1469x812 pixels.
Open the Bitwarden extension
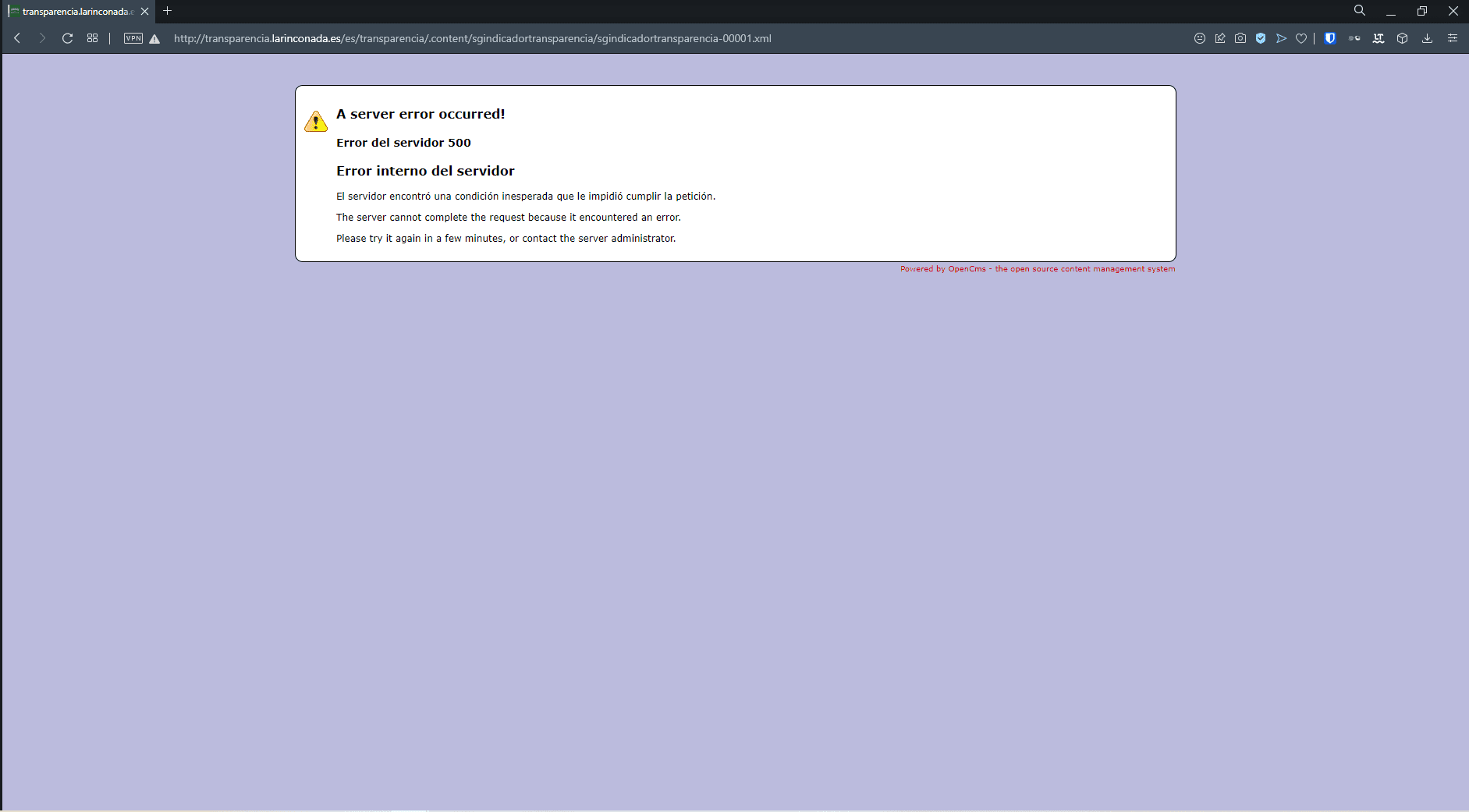click(1330, 38)
